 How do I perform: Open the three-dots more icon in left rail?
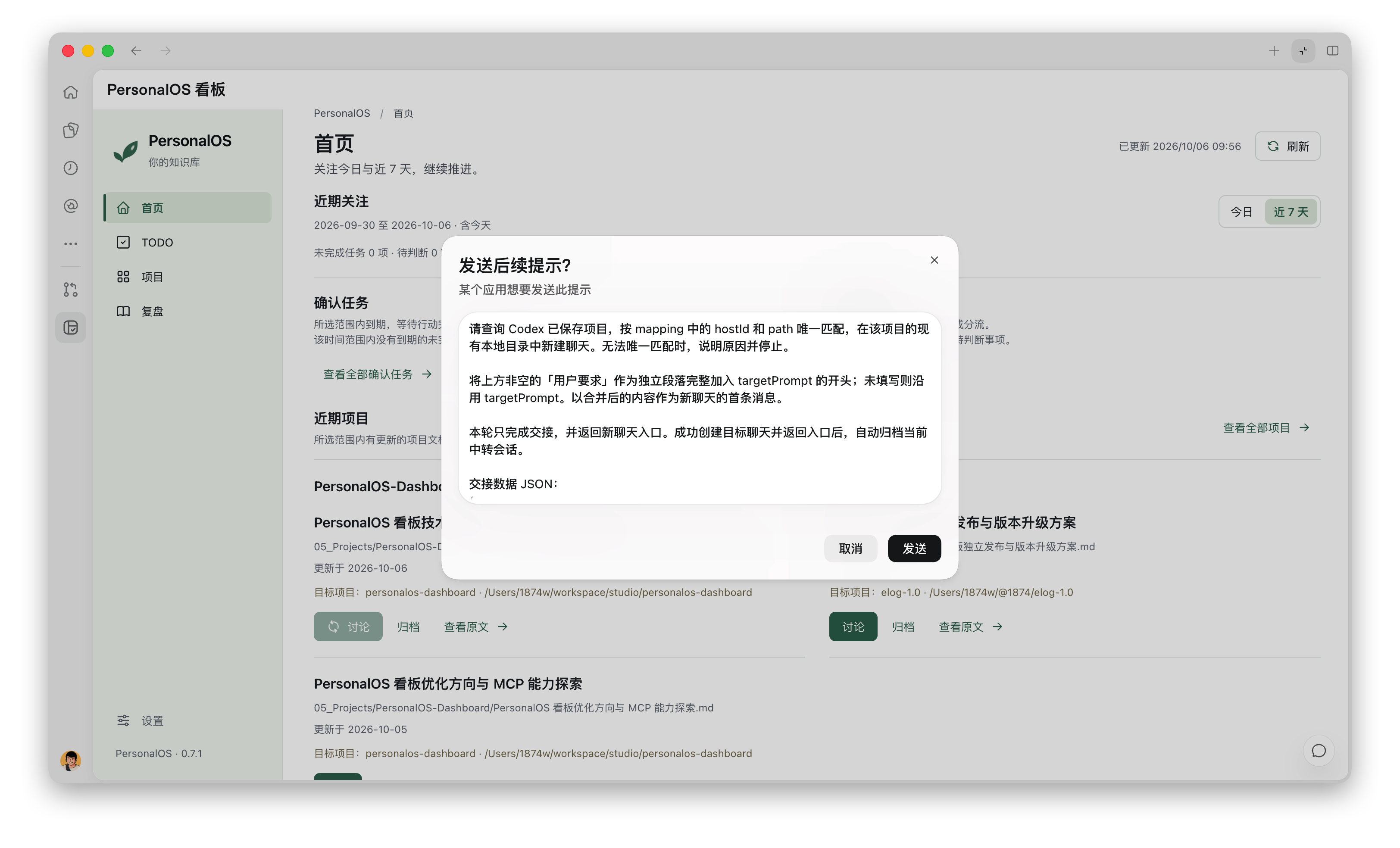coord(70,243)
